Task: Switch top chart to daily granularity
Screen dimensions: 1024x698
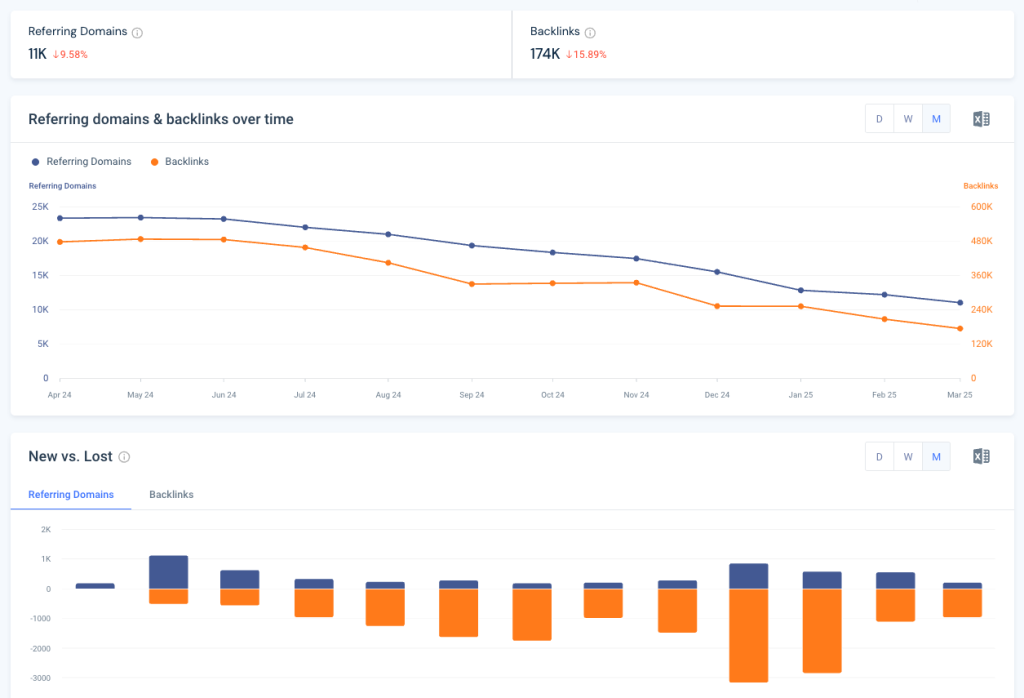Action: tap(879, 118)
